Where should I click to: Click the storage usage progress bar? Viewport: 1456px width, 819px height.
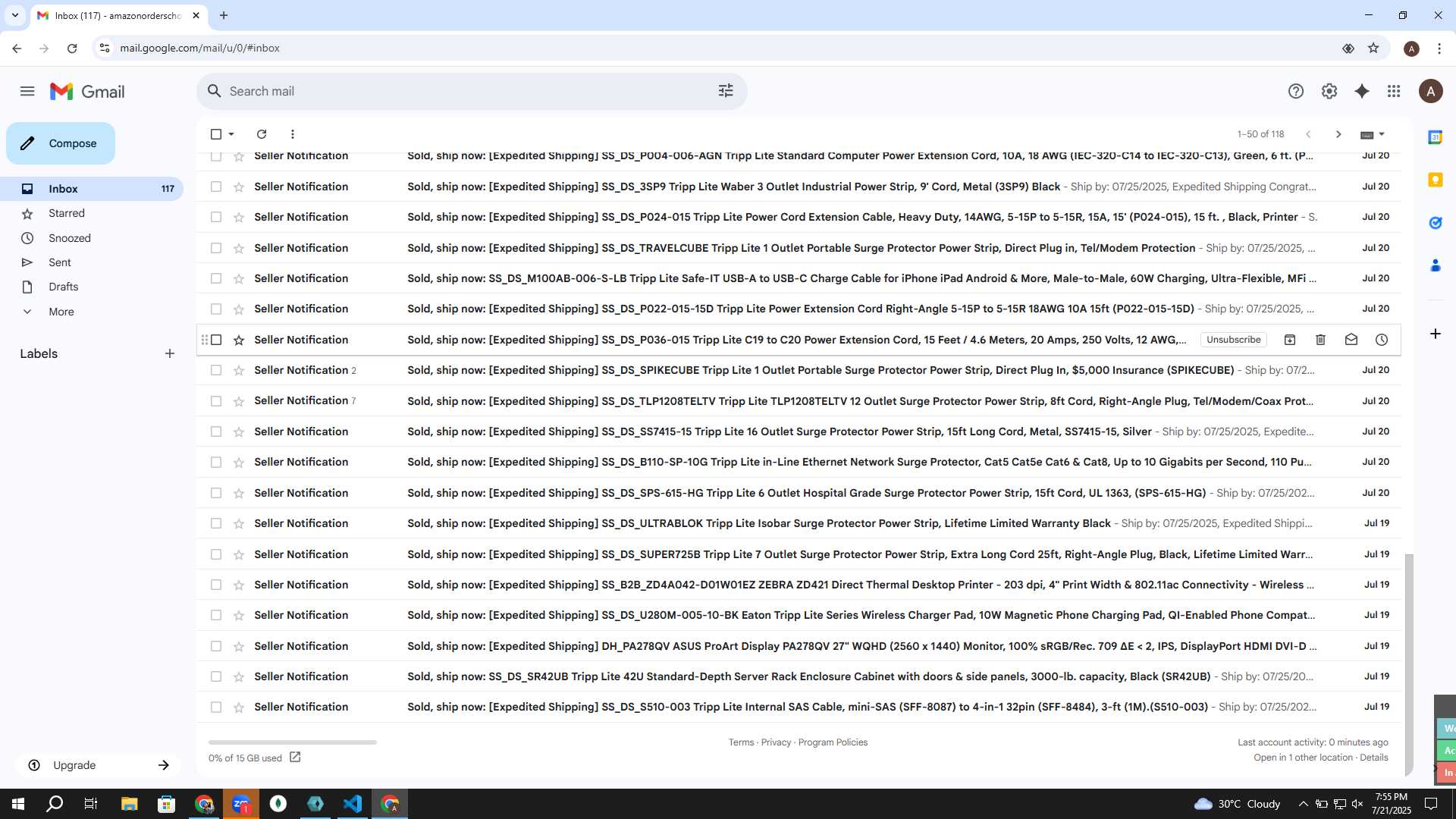tap(292, 742)
